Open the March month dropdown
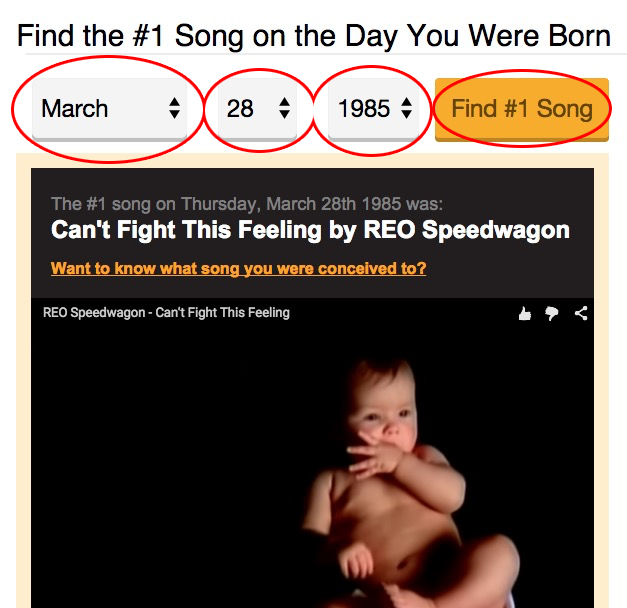This screenshot has height=608, width=627. pyautogui.click(x=110, y=108)
